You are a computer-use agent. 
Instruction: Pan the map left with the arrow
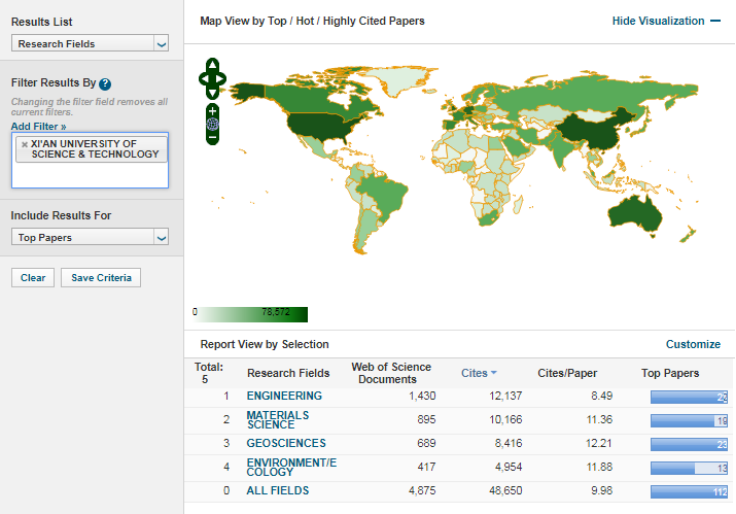[203, 77]
